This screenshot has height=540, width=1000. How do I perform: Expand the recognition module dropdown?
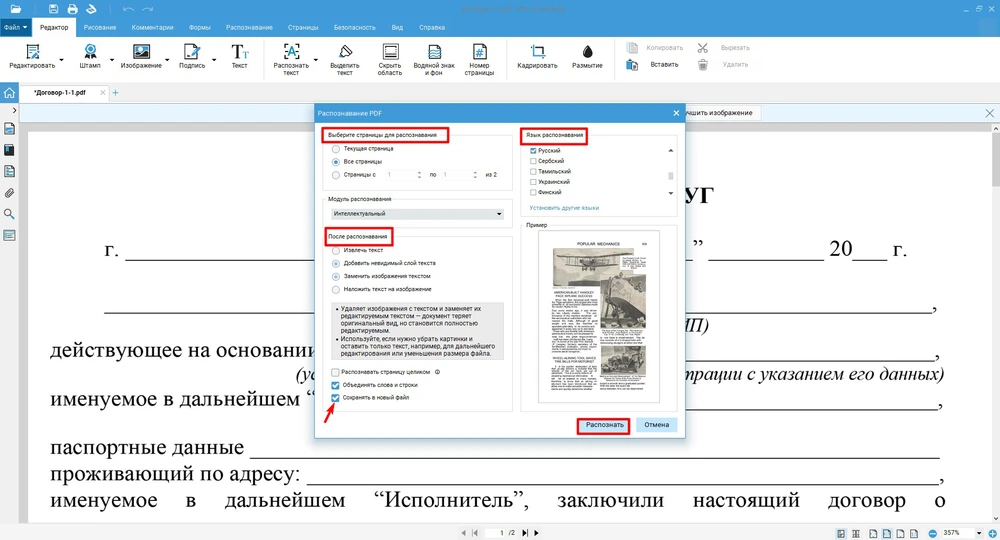(x=498, y=214)
